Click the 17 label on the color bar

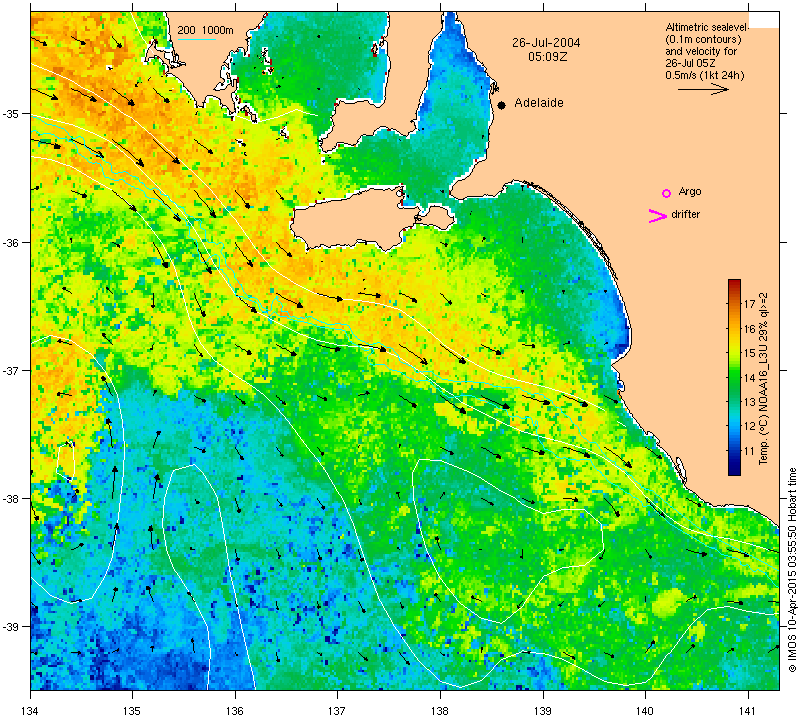coord(749,305)
